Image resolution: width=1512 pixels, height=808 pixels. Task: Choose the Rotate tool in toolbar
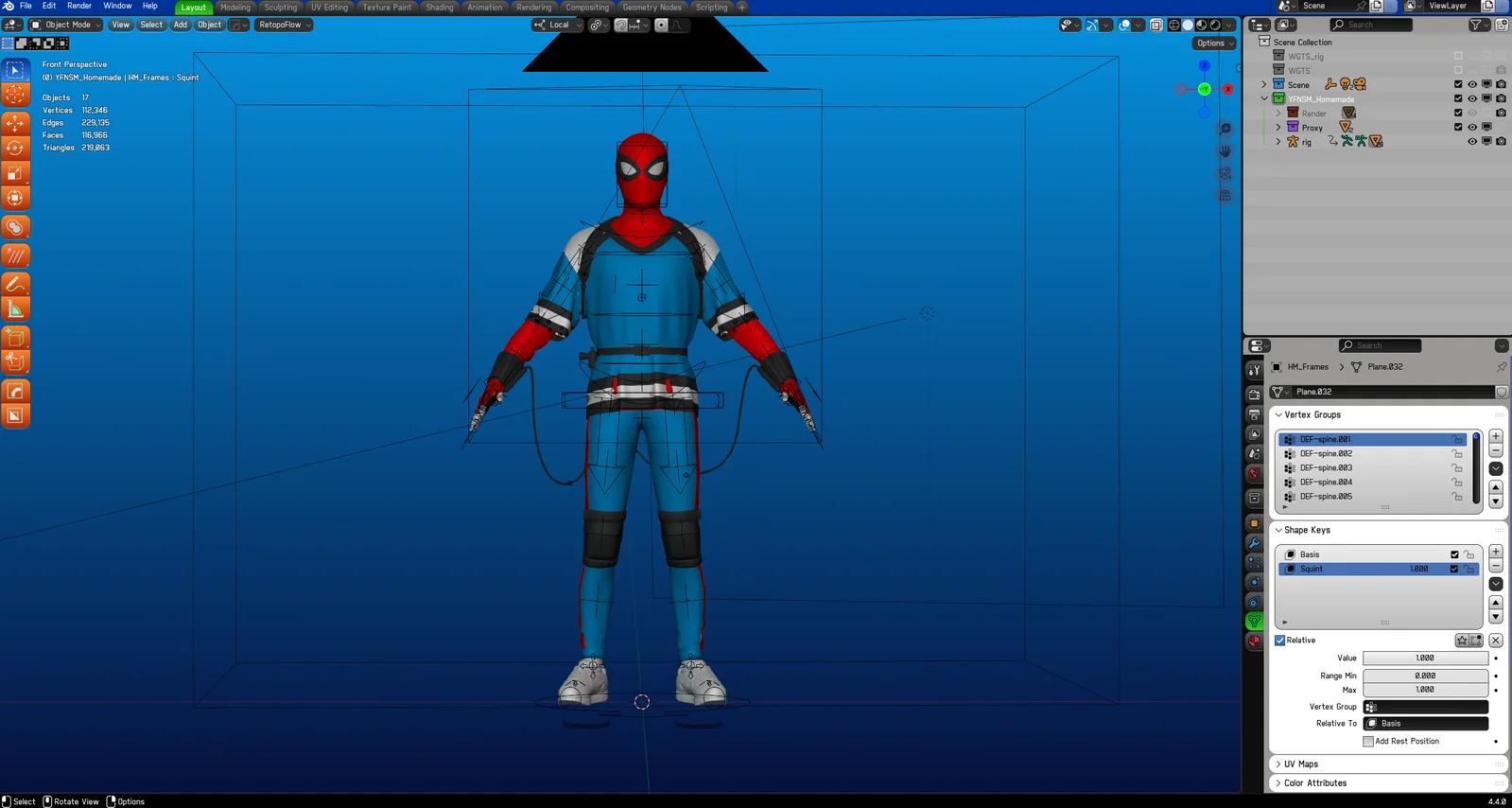click(15, 148)
